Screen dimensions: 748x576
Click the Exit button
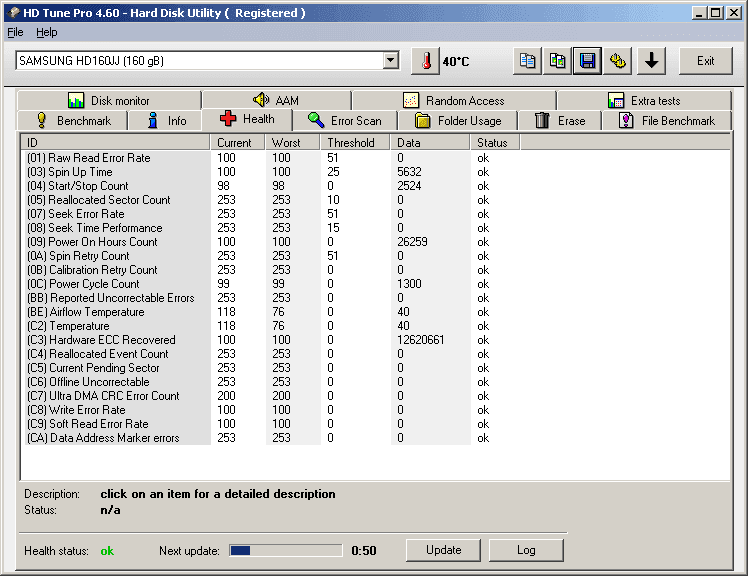click(x=706, y=61)
